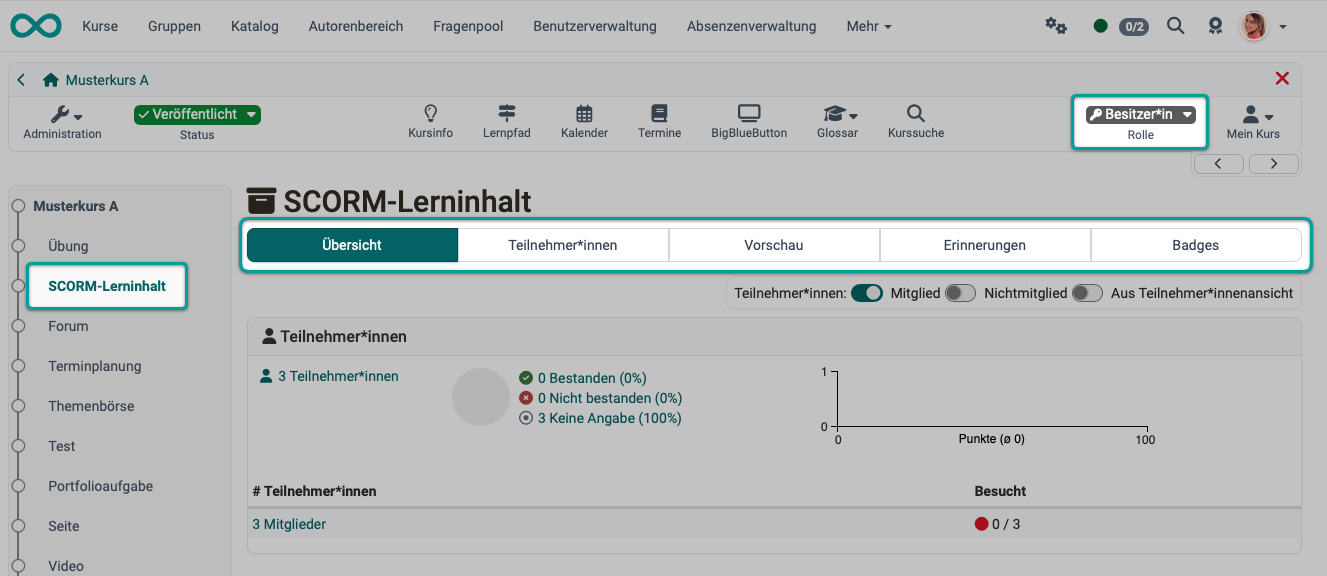The height and width of the screenshot is (576, 1327).
Task: Switch to the Vorschau tab
Action: coord(775,244)
